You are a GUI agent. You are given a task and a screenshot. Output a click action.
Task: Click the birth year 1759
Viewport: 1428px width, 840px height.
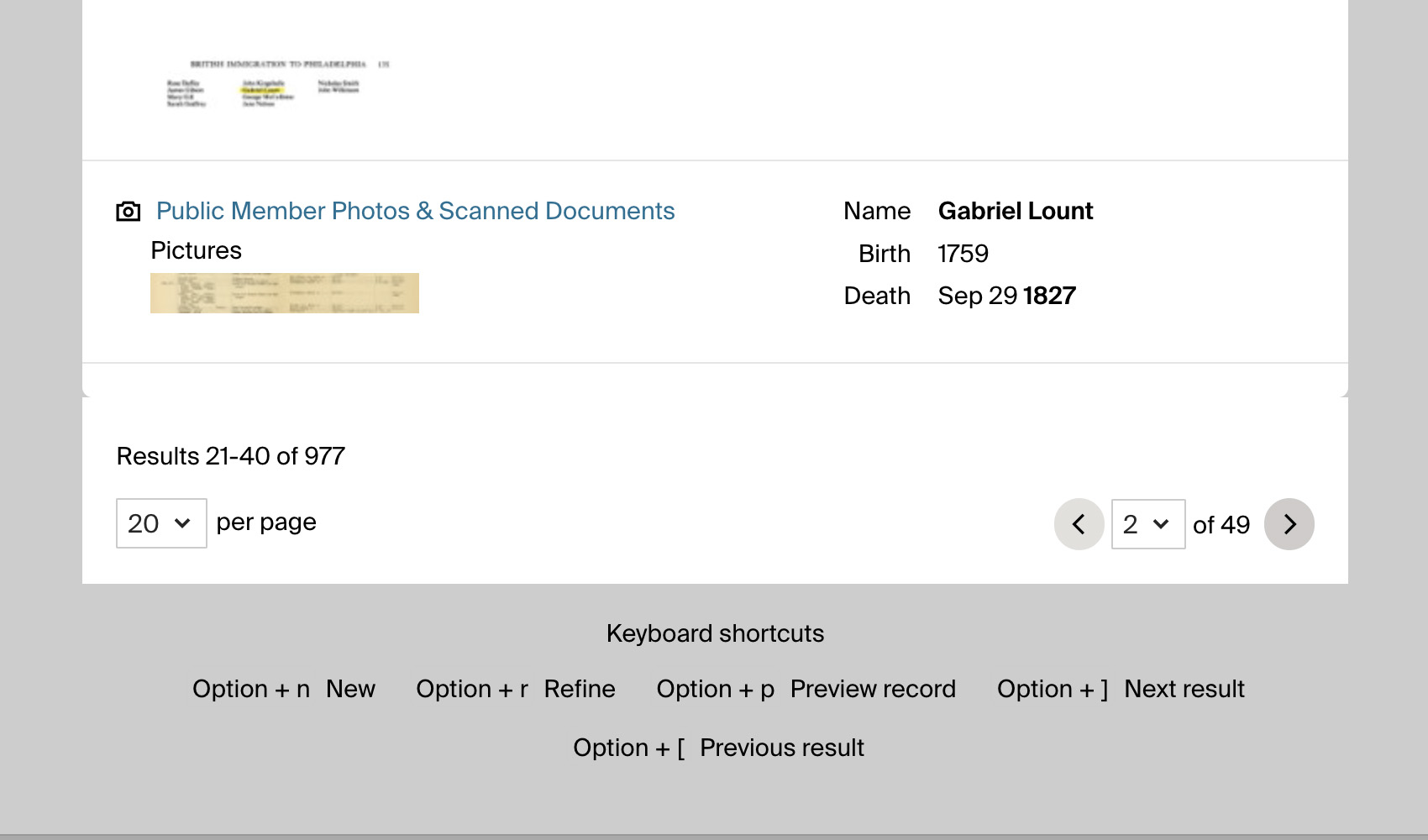click(963, 254)
